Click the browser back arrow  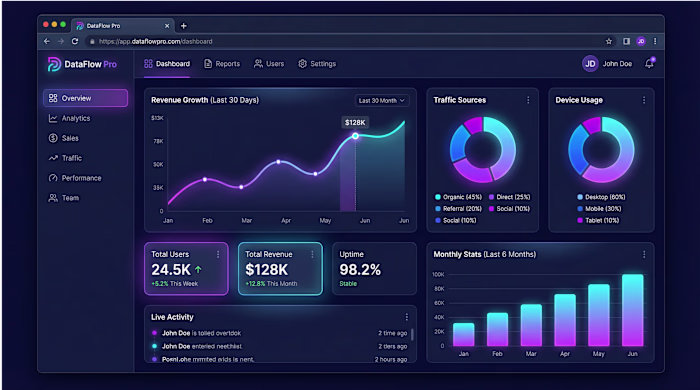47,41
